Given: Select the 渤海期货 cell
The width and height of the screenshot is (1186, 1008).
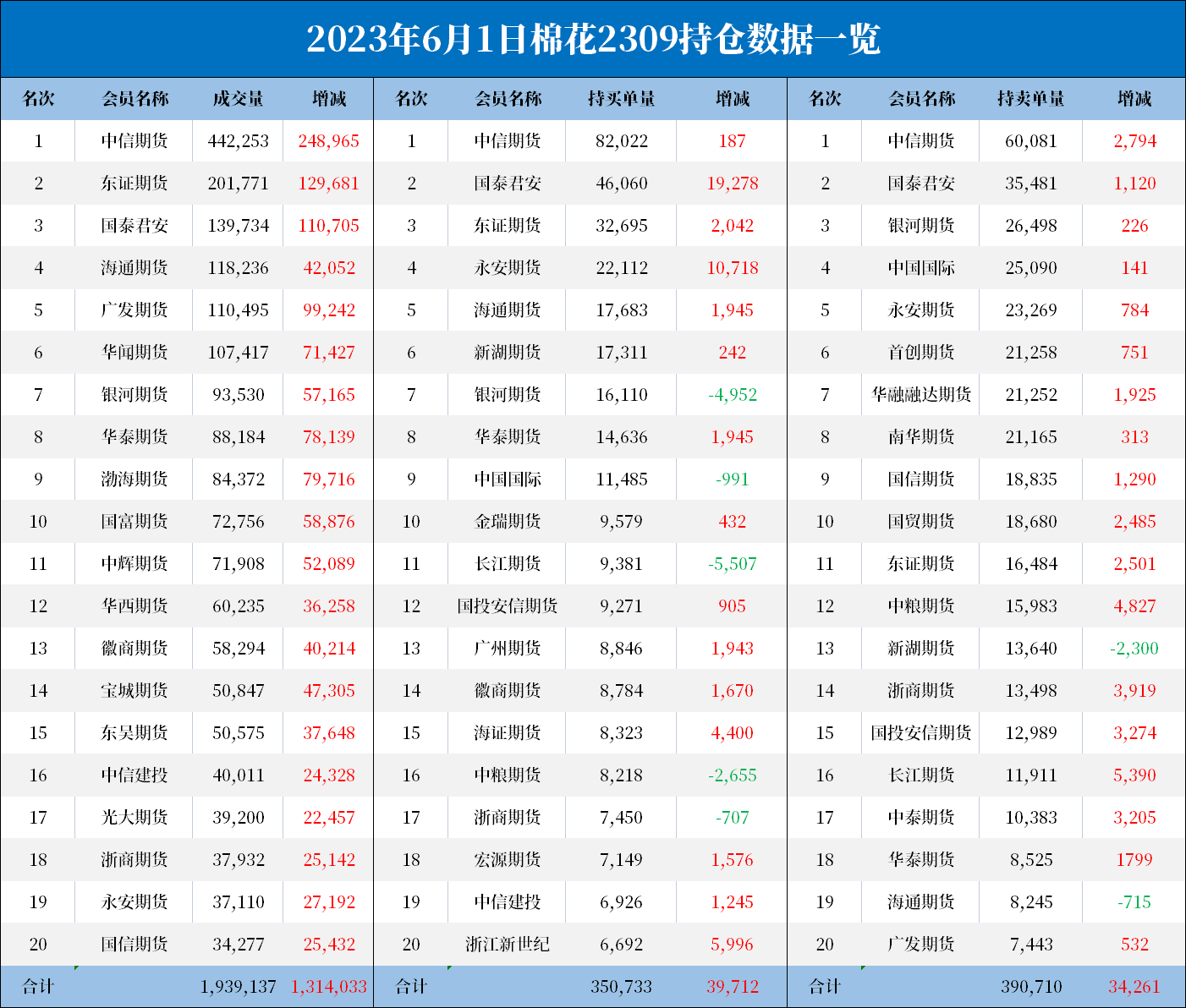Looking at the screenshot, I should (x=135, y=479).
